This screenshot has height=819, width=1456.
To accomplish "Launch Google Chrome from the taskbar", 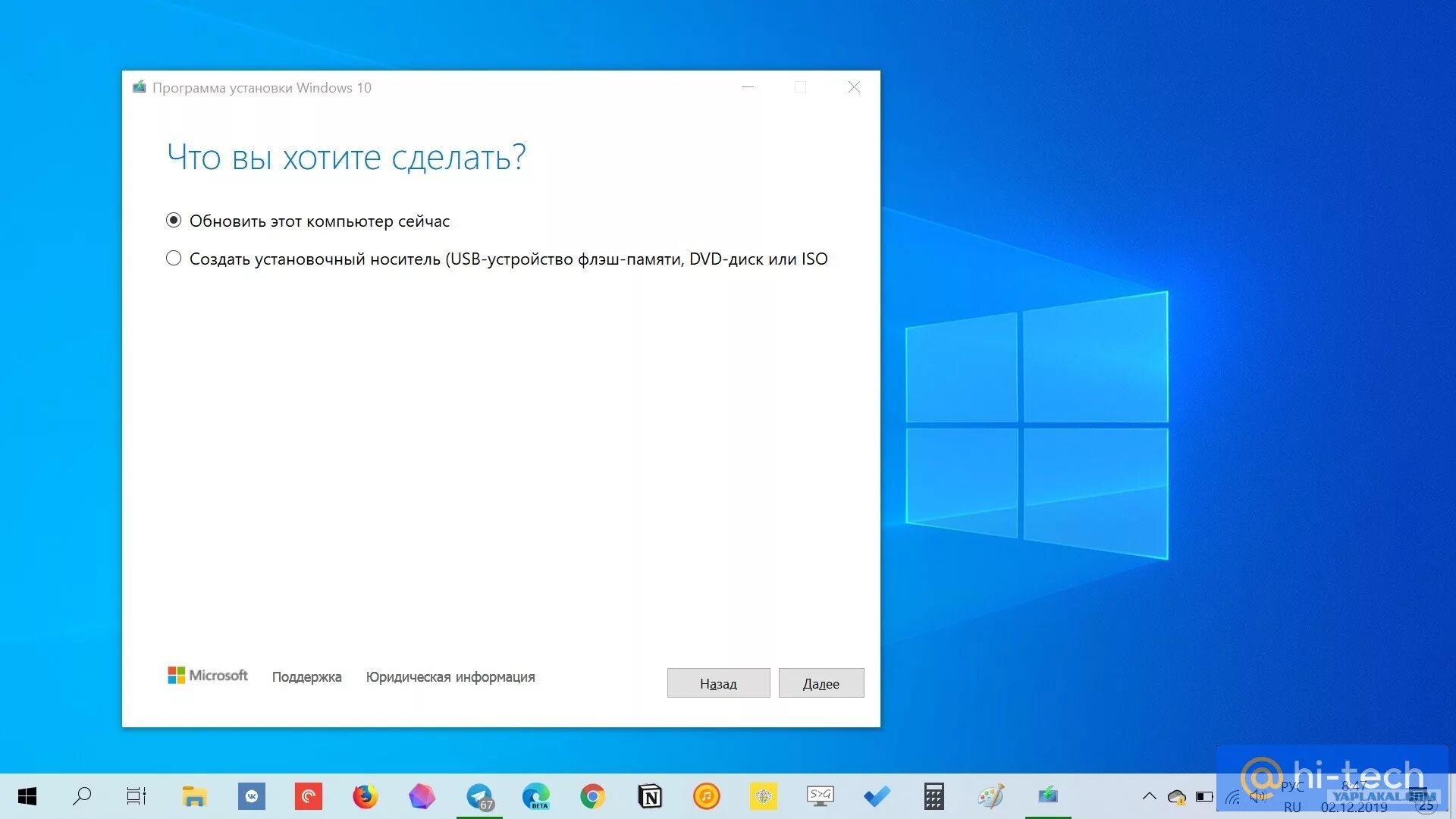I will [x=593, y=796].
